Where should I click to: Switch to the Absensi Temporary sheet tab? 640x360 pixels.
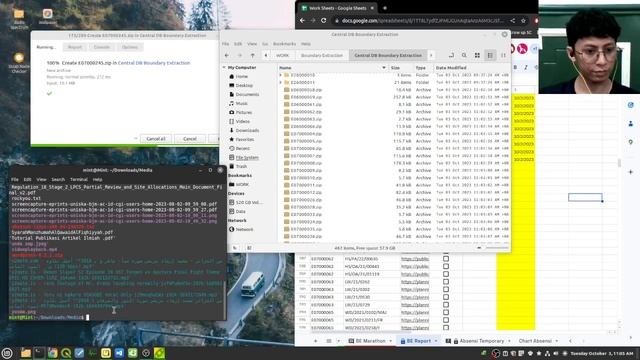pyautogui.click(x=478, y=341)
